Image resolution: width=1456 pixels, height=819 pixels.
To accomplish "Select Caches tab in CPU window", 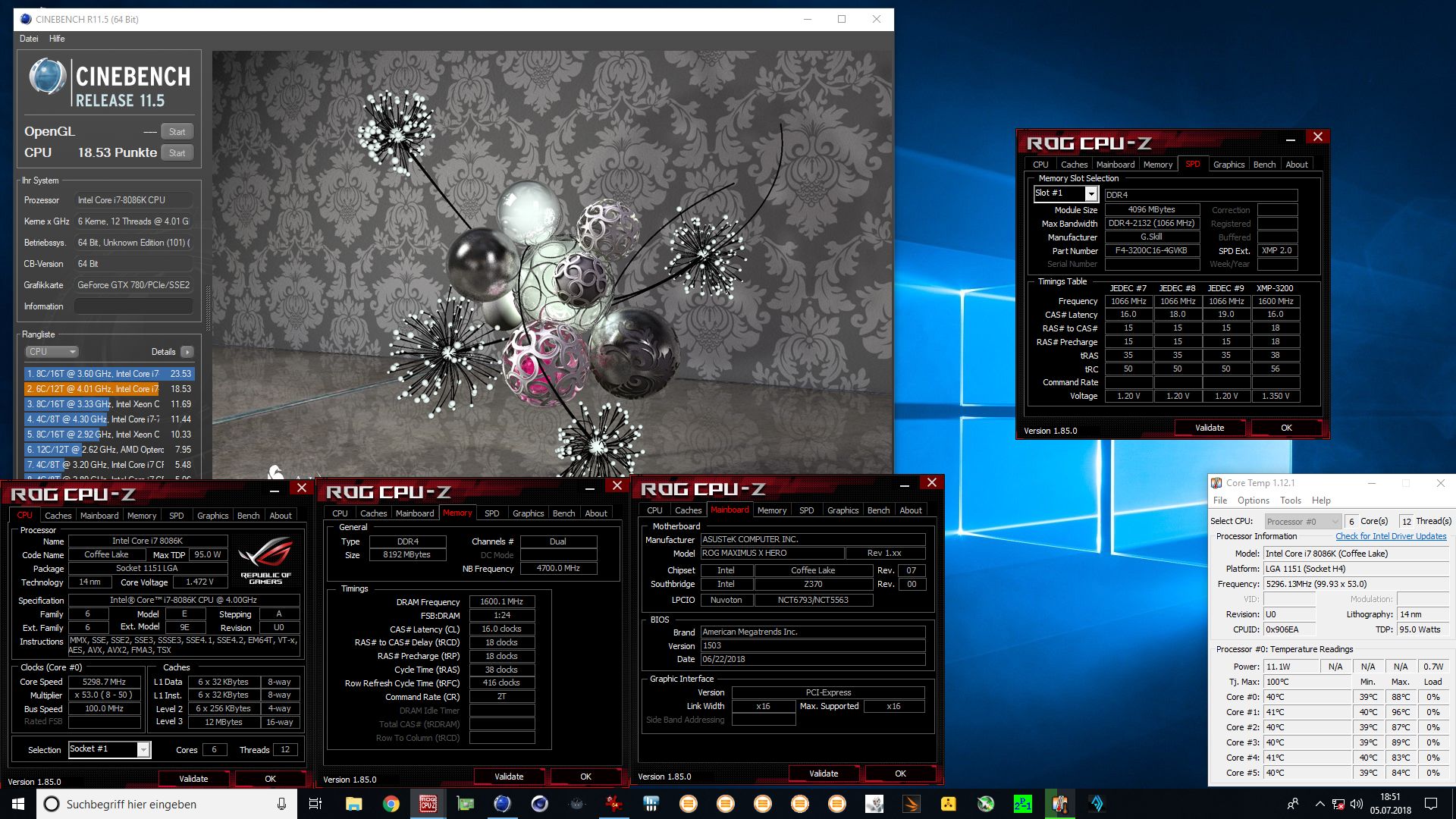I will tap(58, 516).
